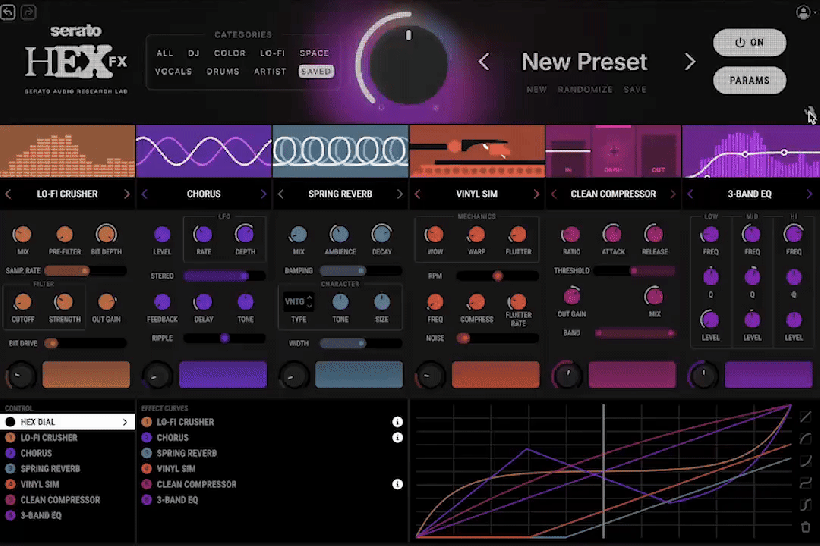
Task: Click left arrow beside Lo-Fi Crusher title
Action: click(8, 194)
